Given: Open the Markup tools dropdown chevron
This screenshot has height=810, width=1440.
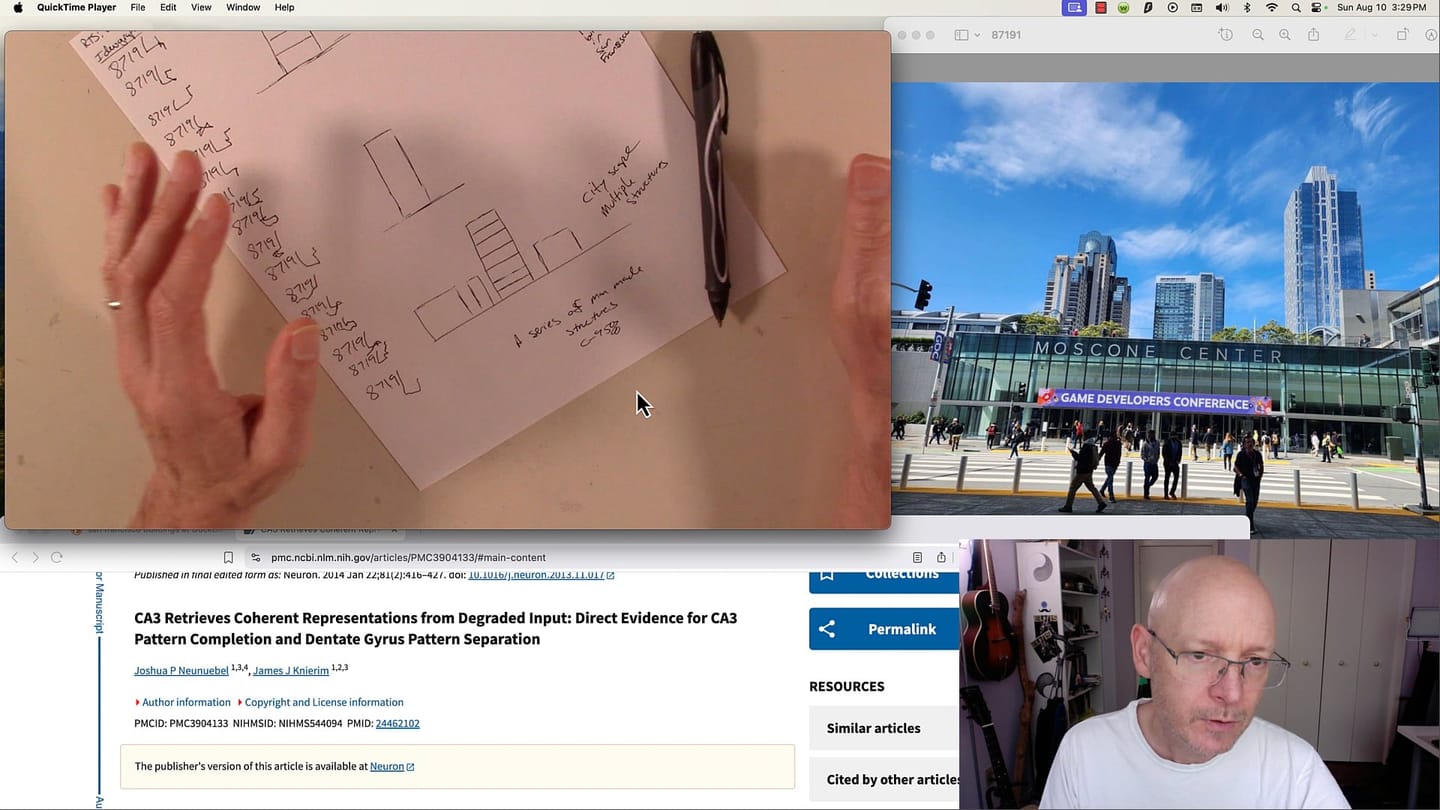Looking at the screenshot, I should (x=1374, y=34).
